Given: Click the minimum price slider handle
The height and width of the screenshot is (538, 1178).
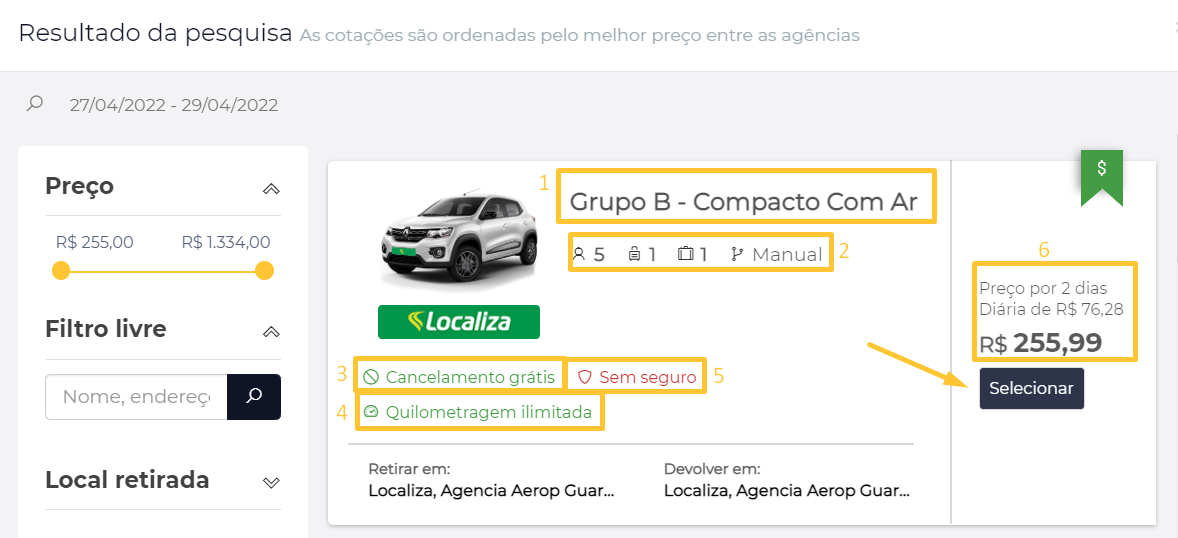Looking at the screenshot, I should [61, 271].
